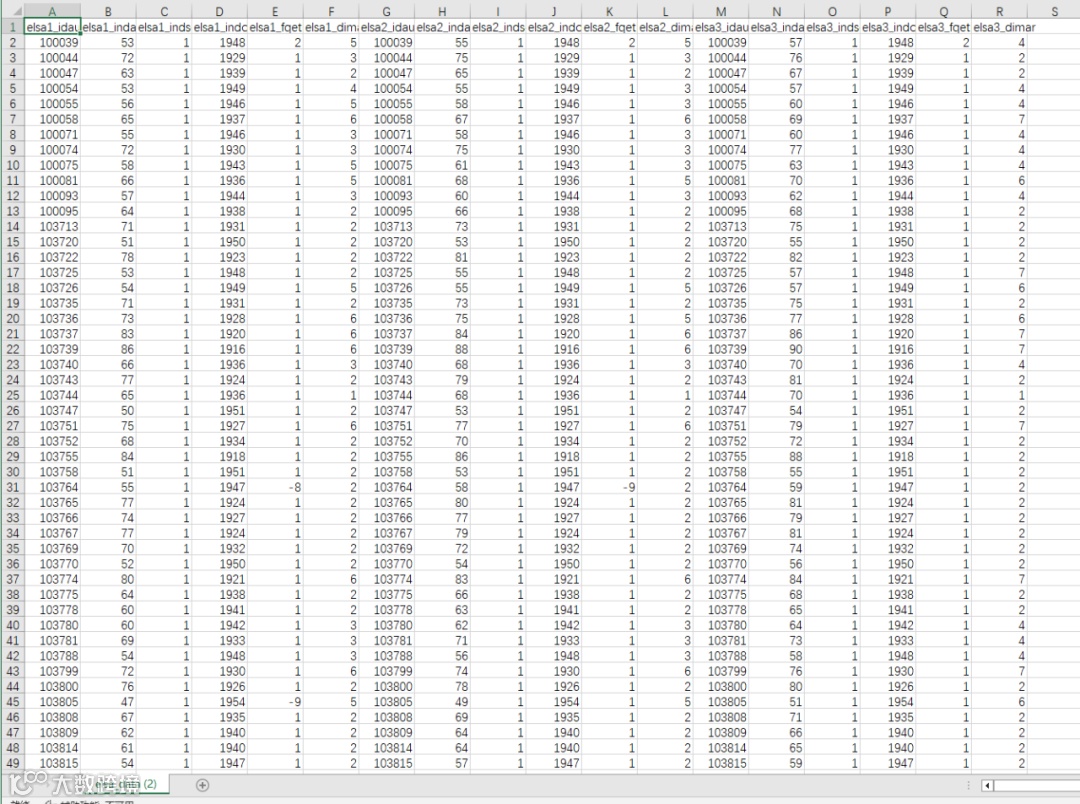Viewport: 1080px width, 804px height.
Task: Select cell with -9 in column K
Action: point(610,487)
